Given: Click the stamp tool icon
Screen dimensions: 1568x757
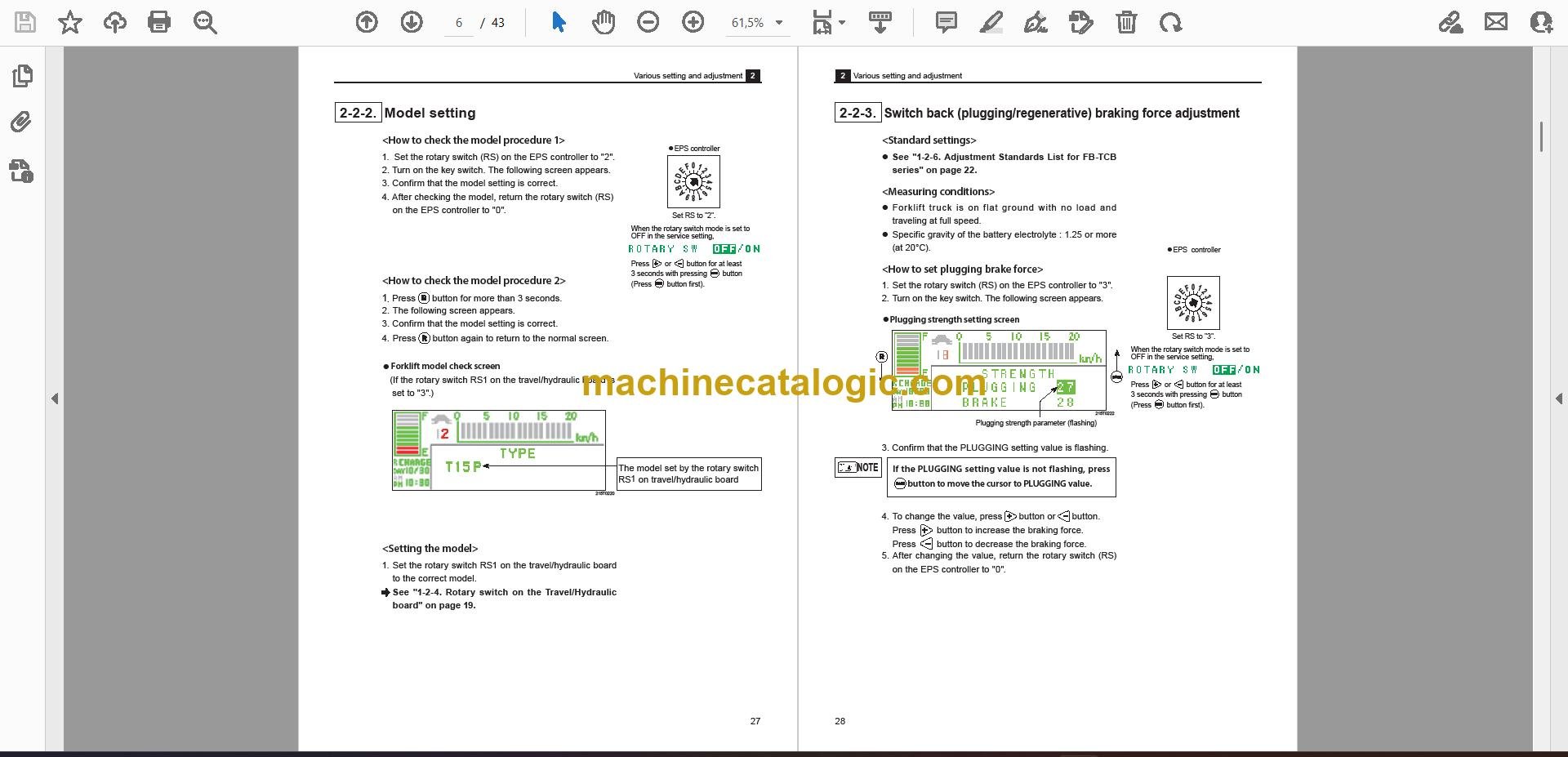Looking at the screenshot, I should (x=1080, y=22).
